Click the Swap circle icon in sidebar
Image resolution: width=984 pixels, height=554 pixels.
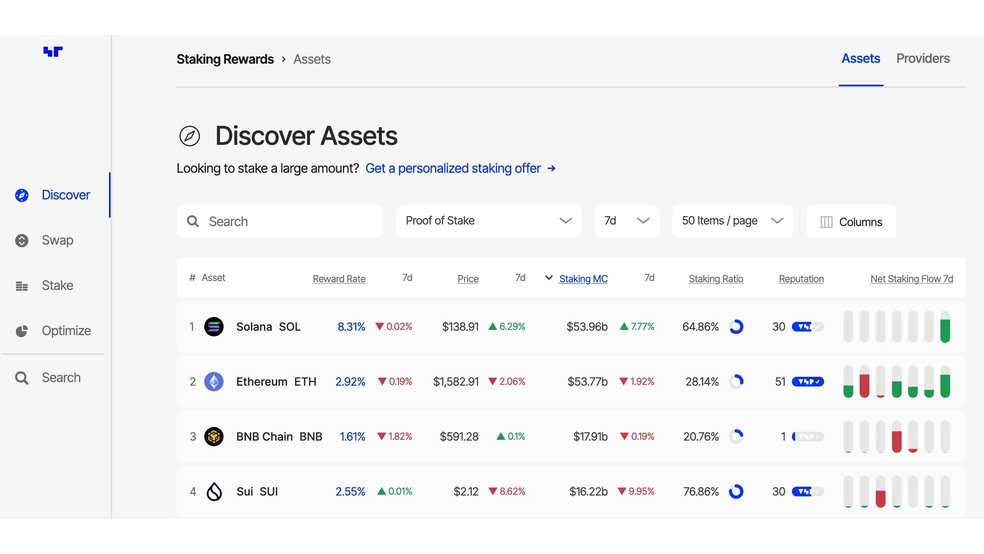(22, 240)
